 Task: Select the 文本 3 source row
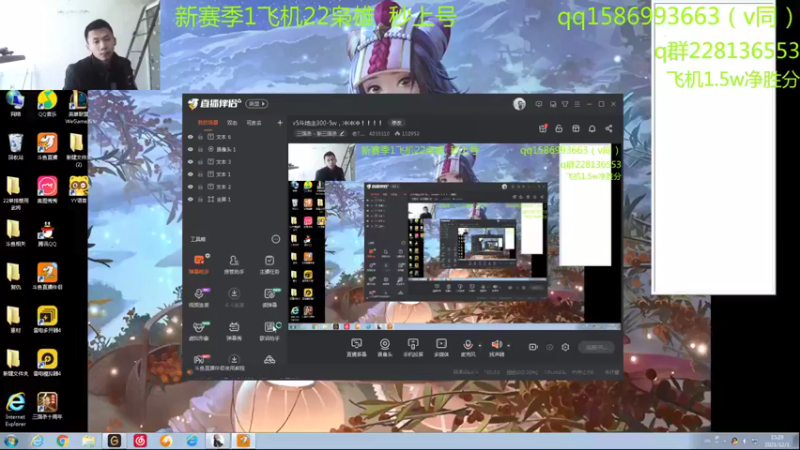[x=235, y=162]
